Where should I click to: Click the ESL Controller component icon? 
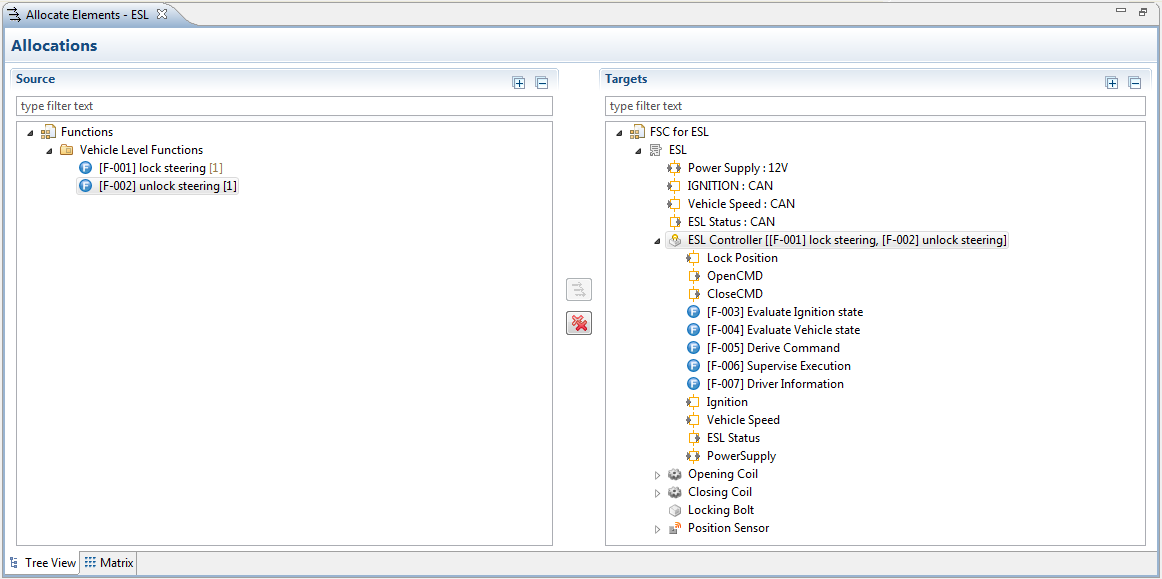point(675,240)
